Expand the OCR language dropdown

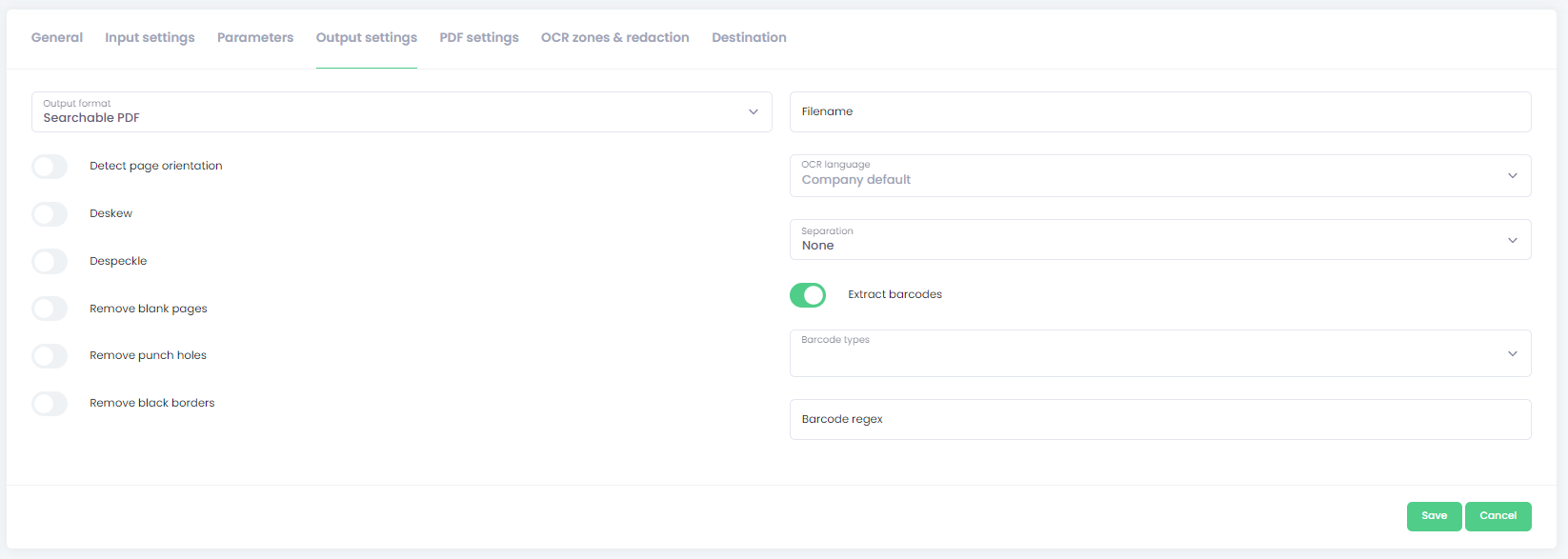(x=1160, y=175)
